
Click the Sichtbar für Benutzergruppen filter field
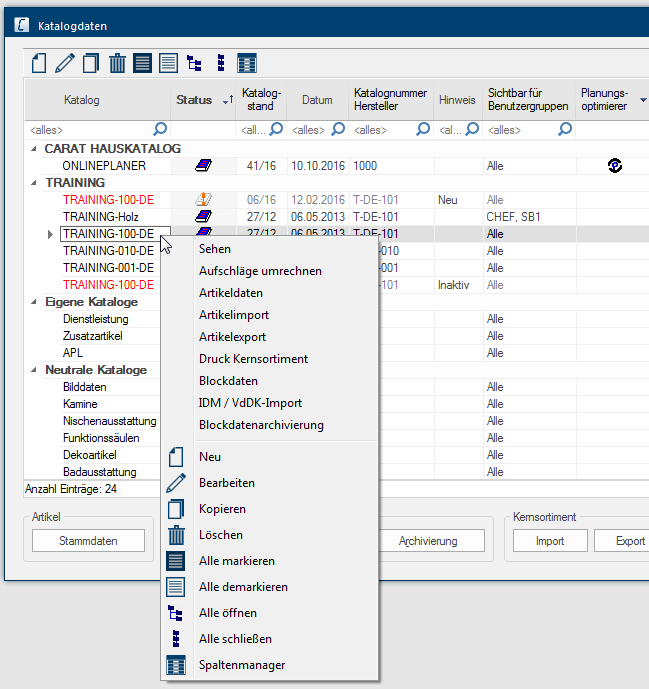click(520, 129)
